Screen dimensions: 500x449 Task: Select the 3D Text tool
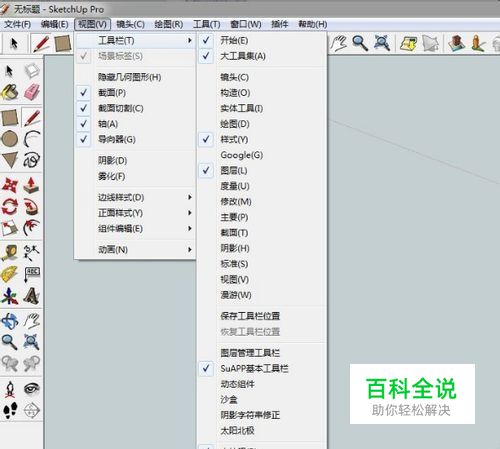click(32, 296)
